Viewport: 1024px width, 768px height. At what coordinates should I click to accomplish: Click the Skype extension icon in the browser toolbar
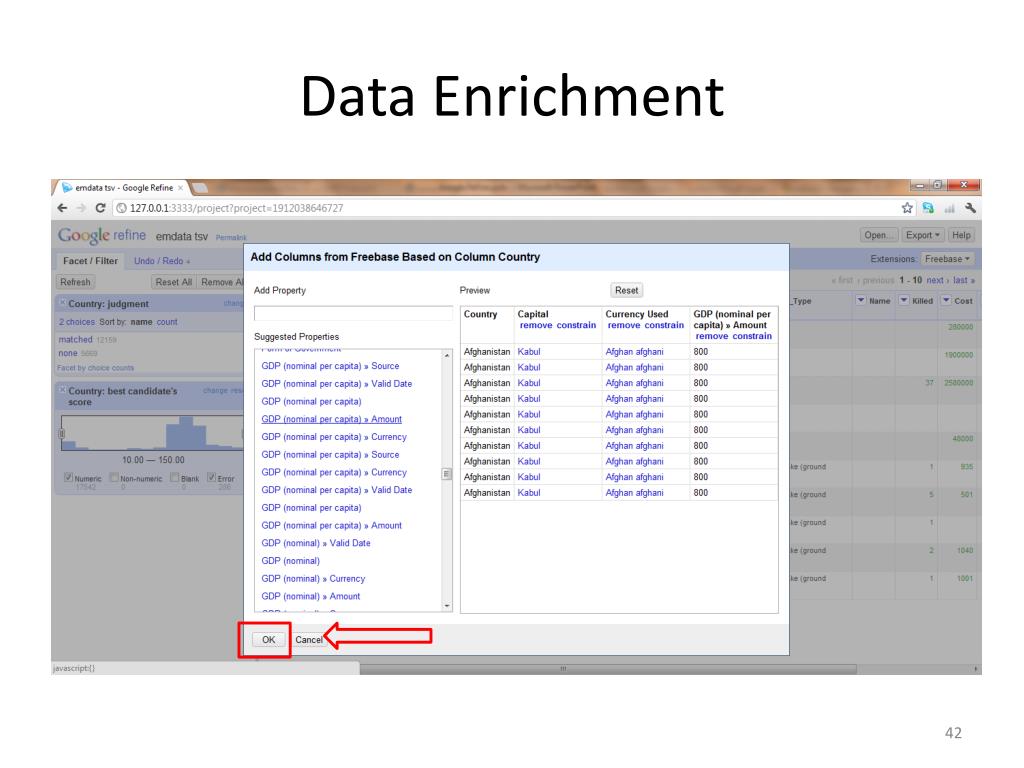(928, 208)
